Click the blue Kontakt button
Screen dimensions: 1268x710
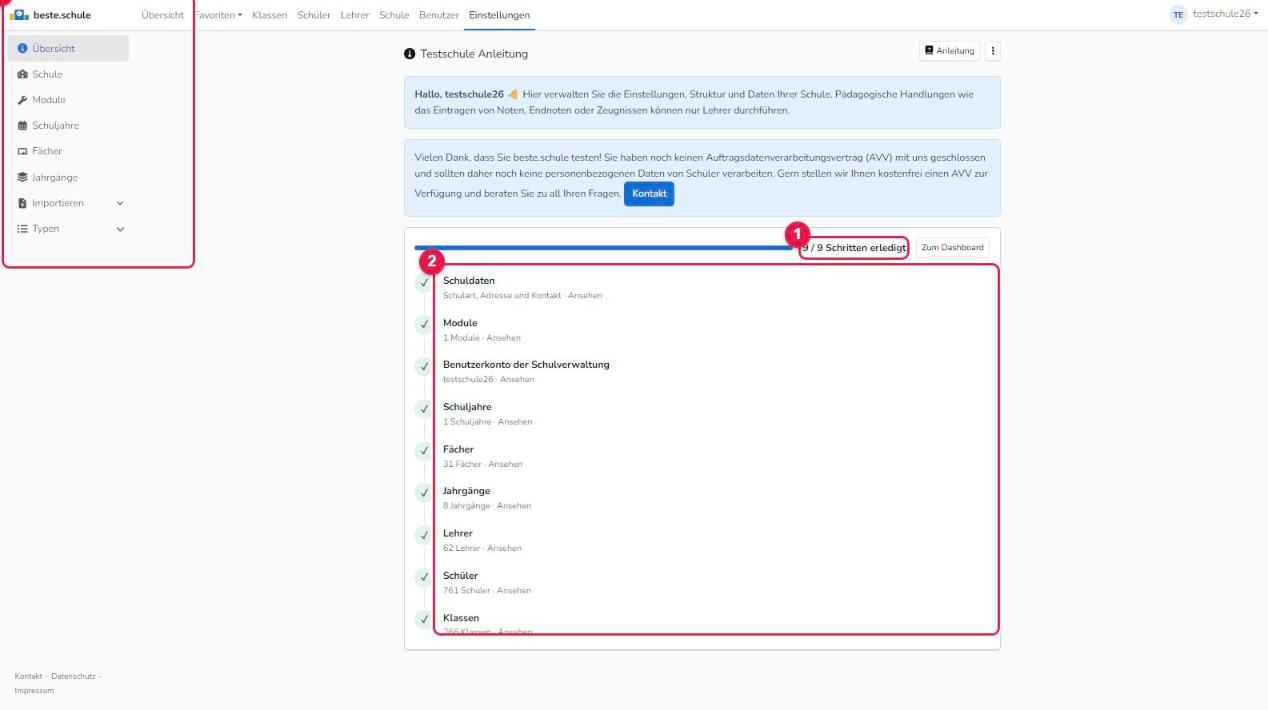[649, 193]
